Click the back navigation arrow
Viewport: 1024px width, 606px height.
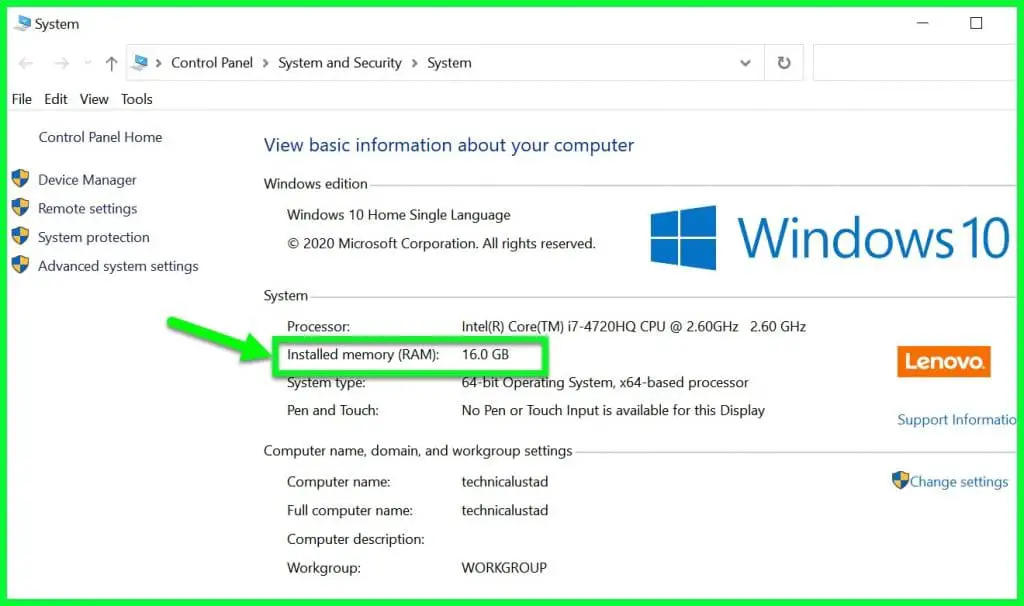[x=25, y=62]
